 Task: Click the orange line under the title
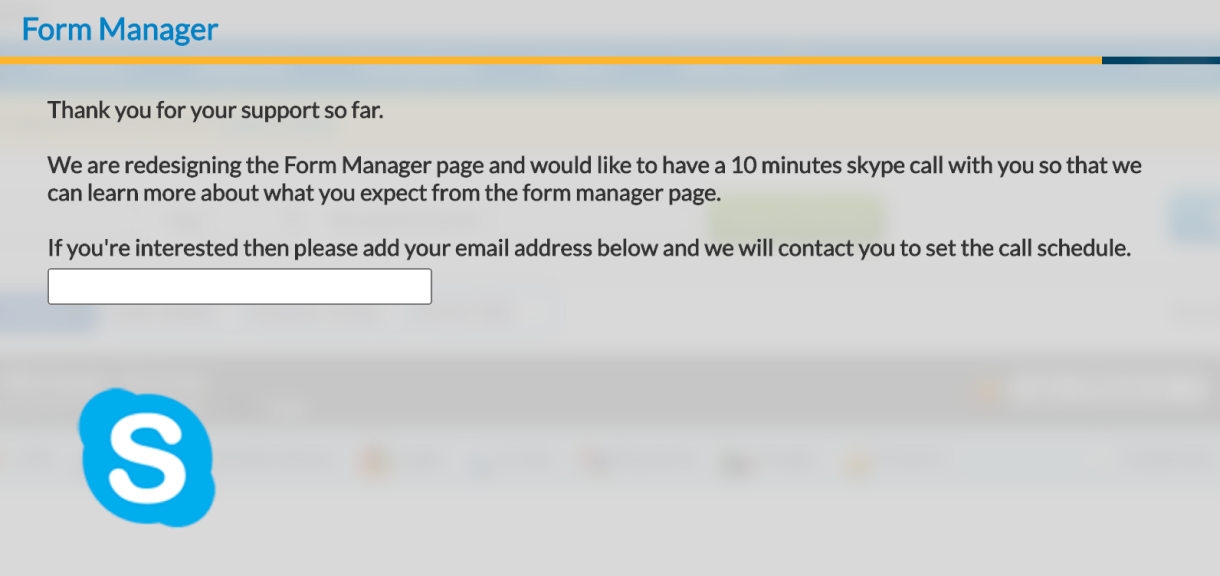click(551, 60)
